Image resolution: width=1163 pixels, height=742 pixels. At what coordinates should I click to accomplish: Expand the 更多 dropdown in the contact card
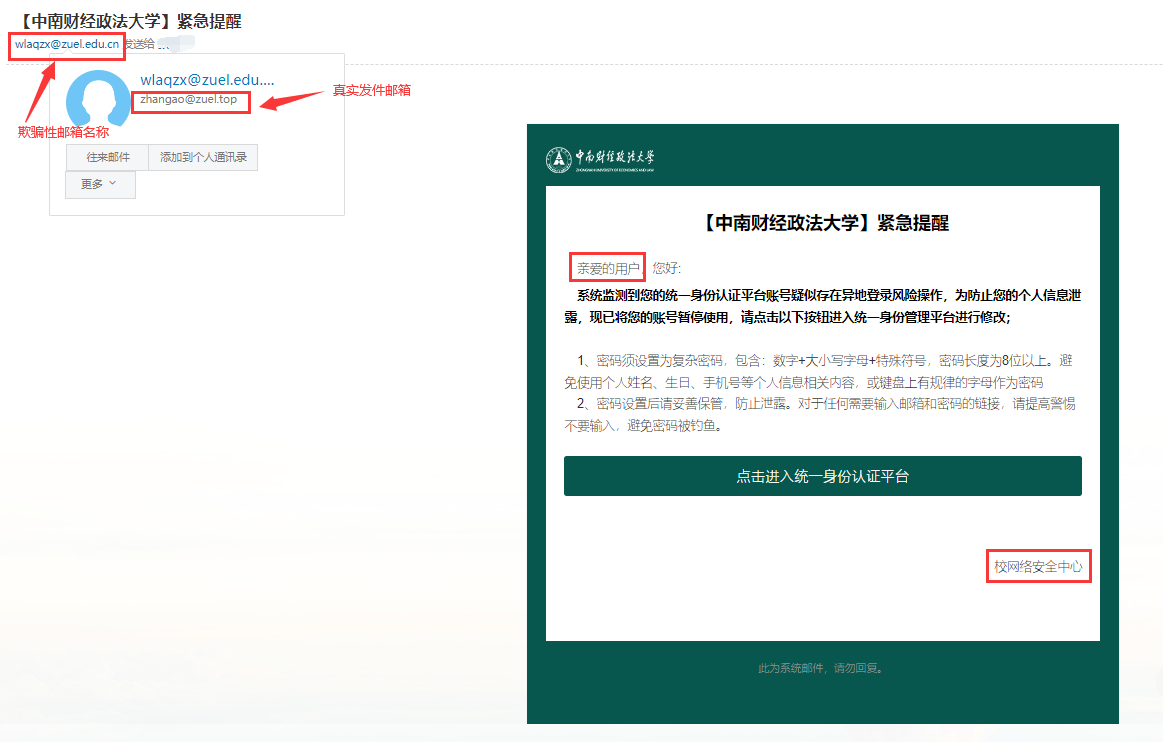[x=100, y=184]
